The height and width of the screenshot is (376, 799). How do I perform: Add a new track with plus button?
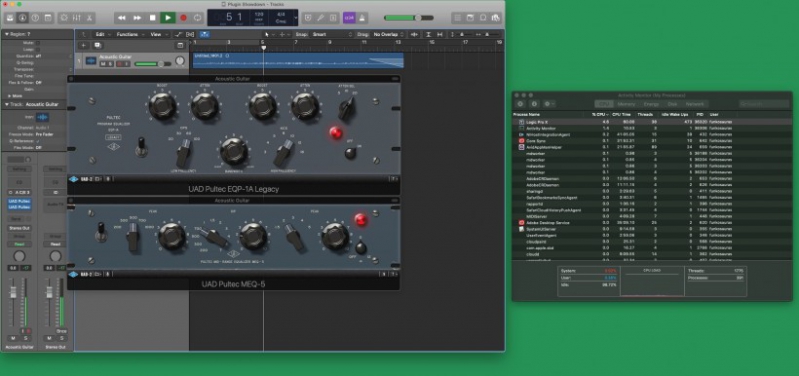[84, 45]
